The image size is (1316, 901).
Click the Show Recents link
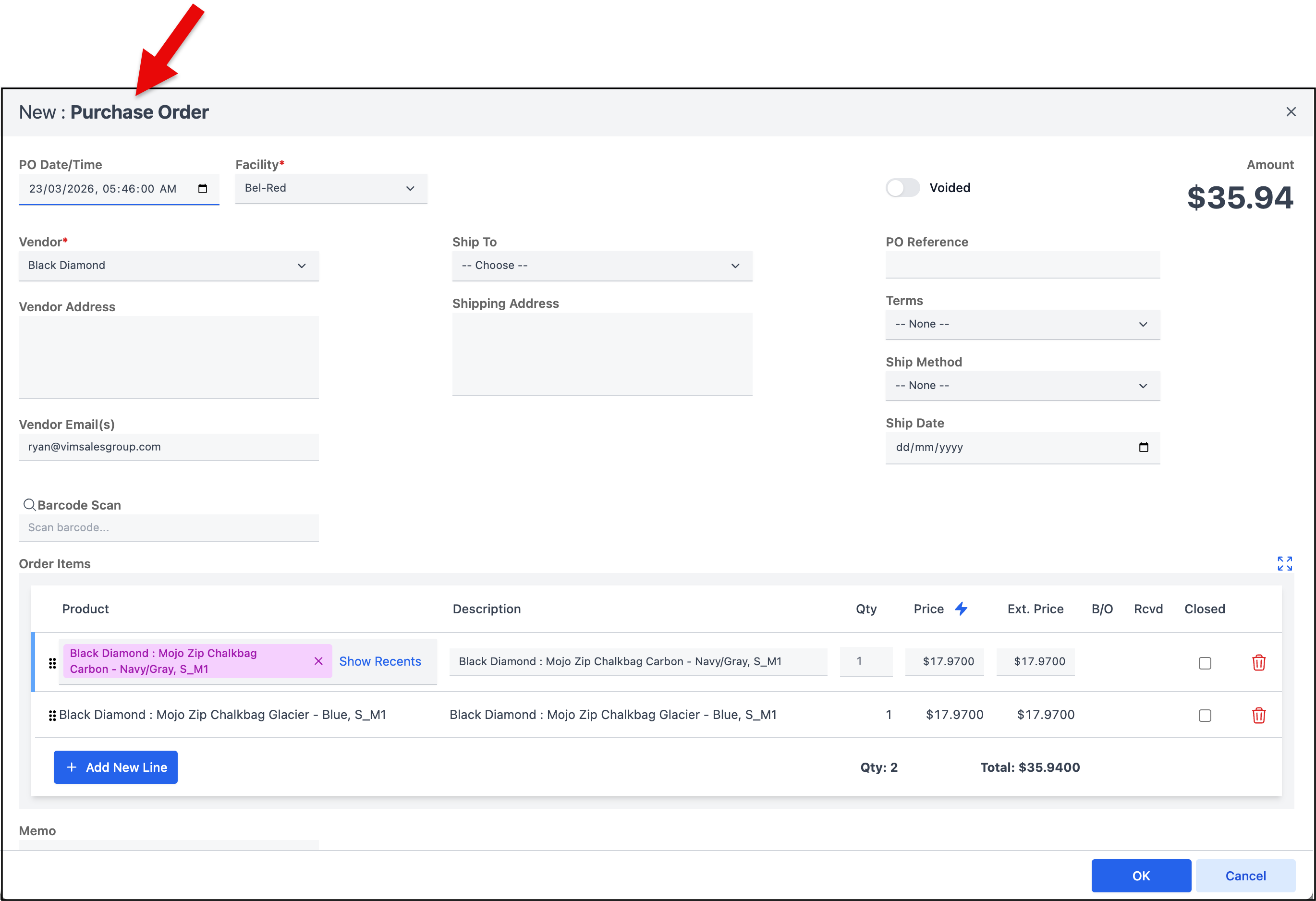pos(380,661)
